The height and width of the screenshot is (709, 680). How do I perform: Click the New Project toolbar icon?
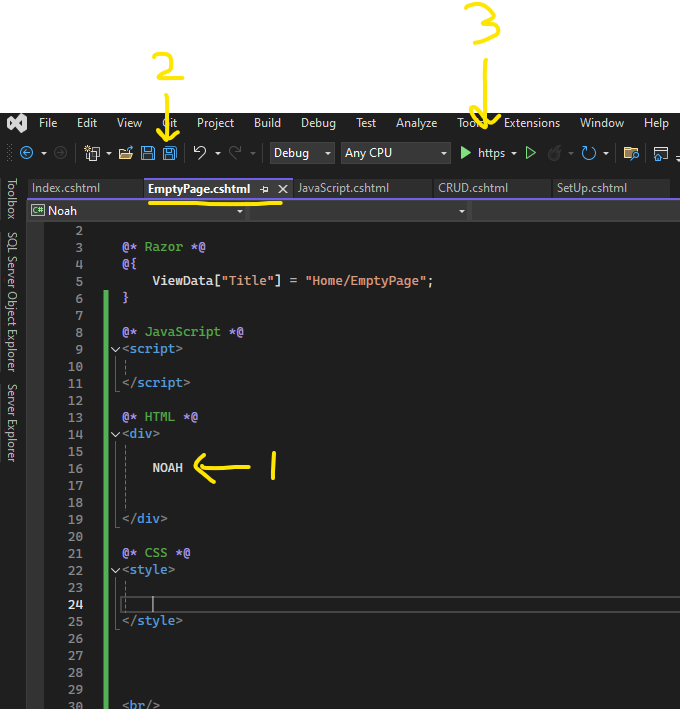[x=92, y=153]
